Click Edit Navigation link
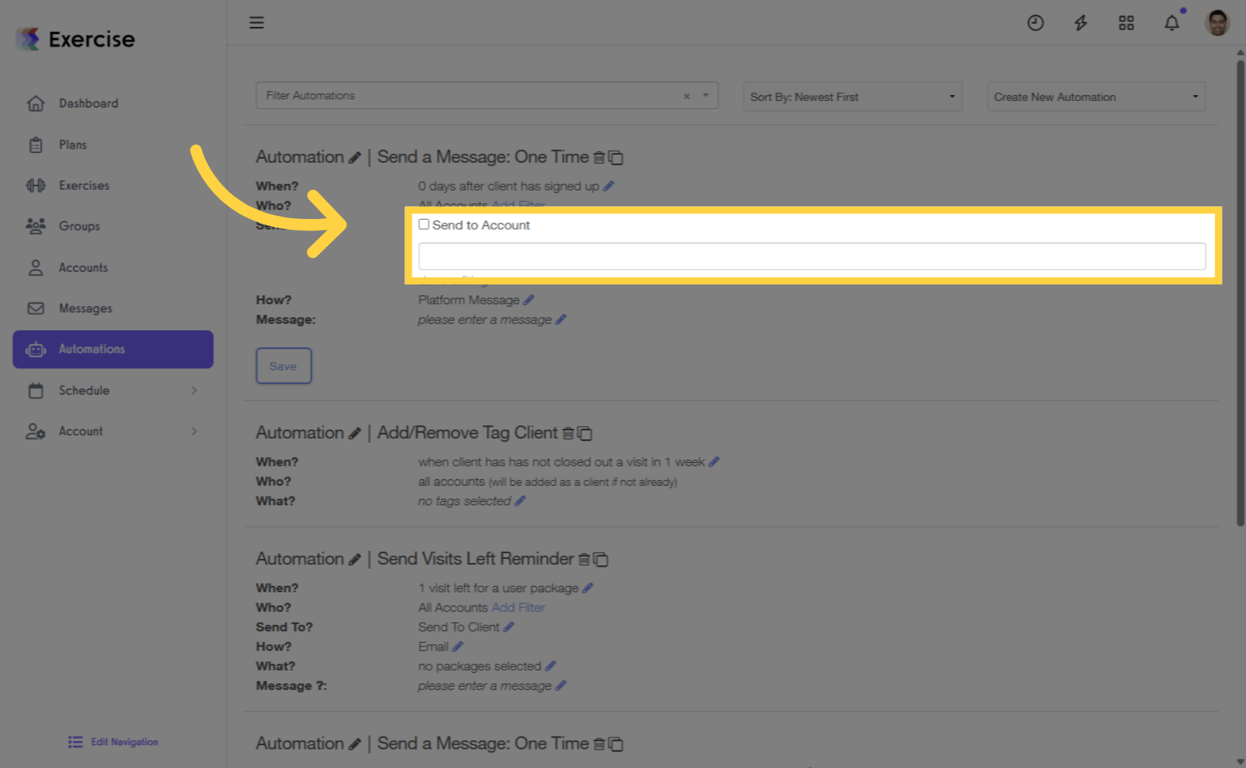1246x768 pixels. point(113,742)
